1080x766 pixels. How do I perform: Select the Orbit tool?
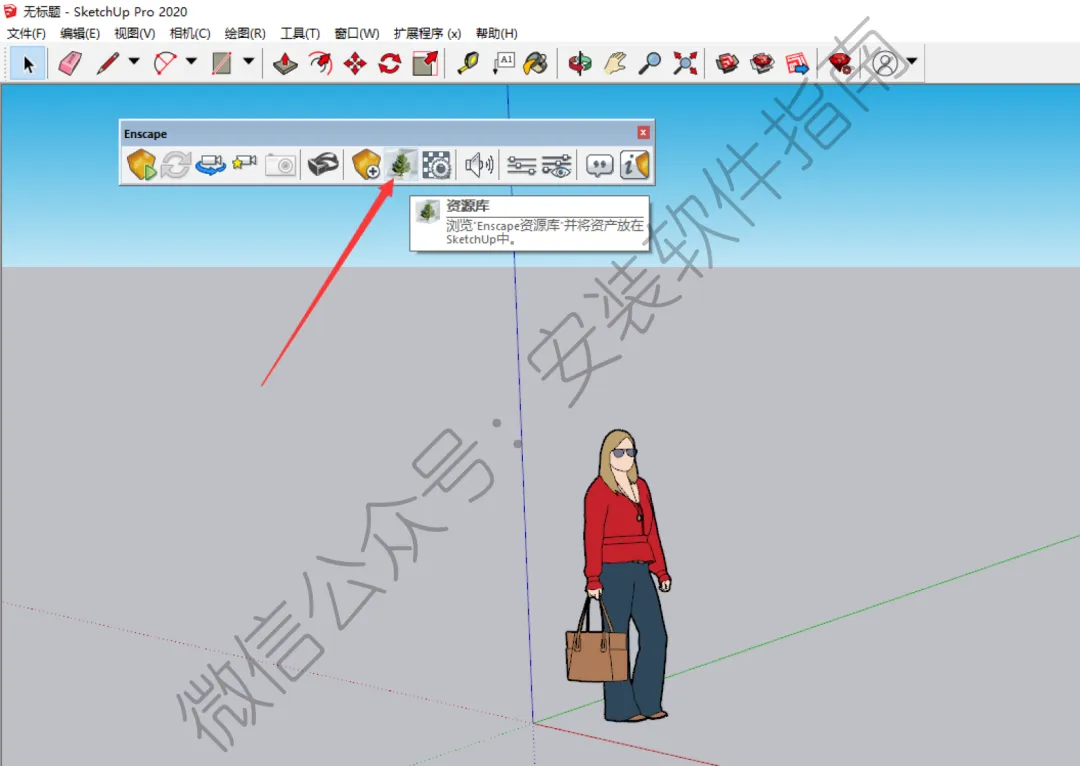point(580,63)
